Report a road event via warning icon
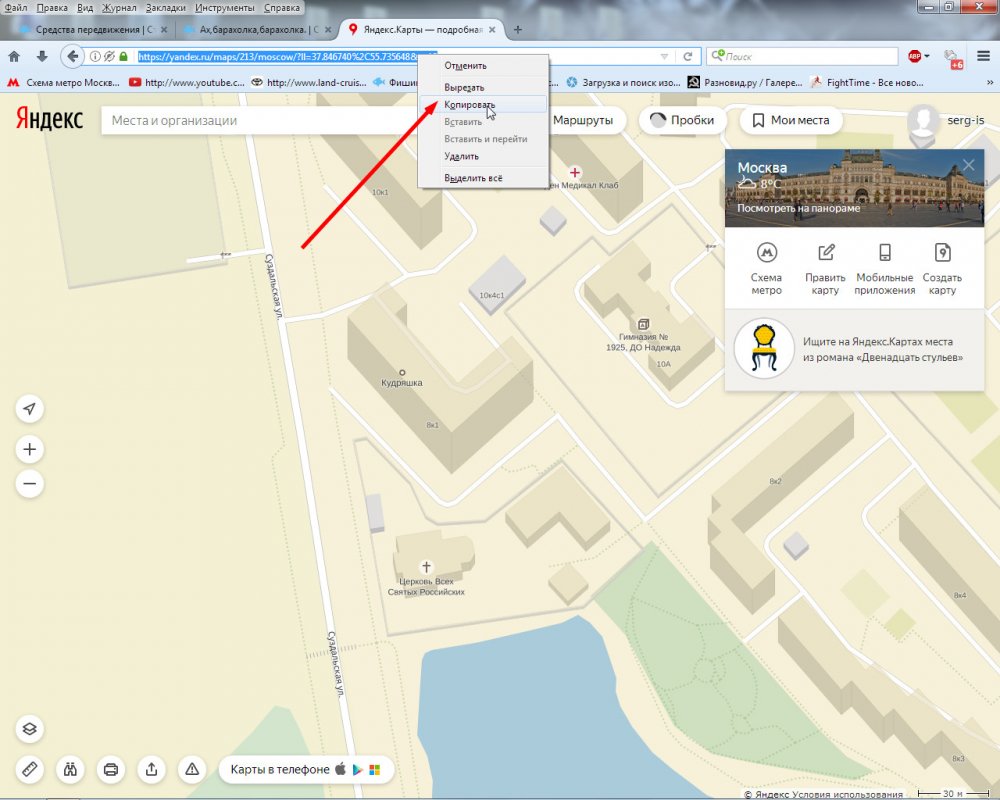1000x800 pixels. 191,769
